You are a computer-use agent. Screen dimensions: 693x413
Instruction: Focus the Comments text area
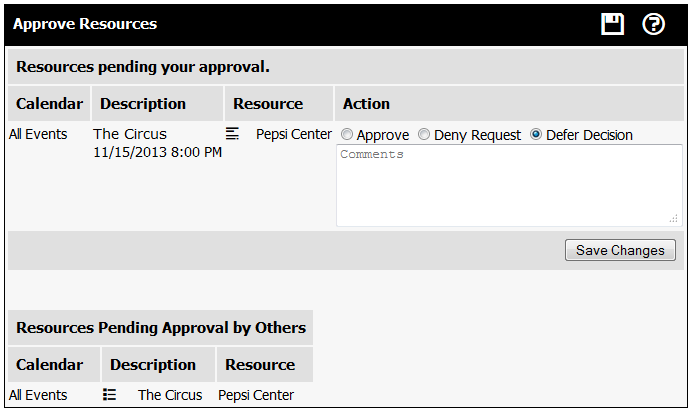coord(509,185)
